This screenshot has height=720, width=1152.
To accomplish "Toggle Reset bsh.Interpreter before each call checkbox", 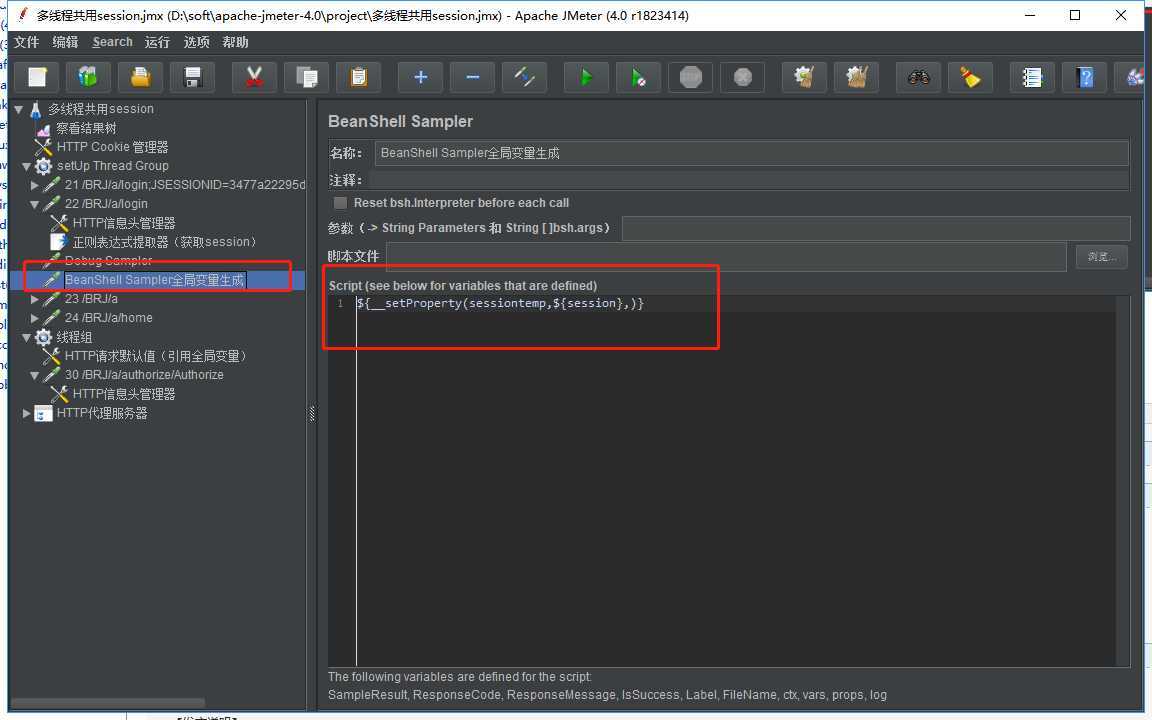I will coord(340,203).
